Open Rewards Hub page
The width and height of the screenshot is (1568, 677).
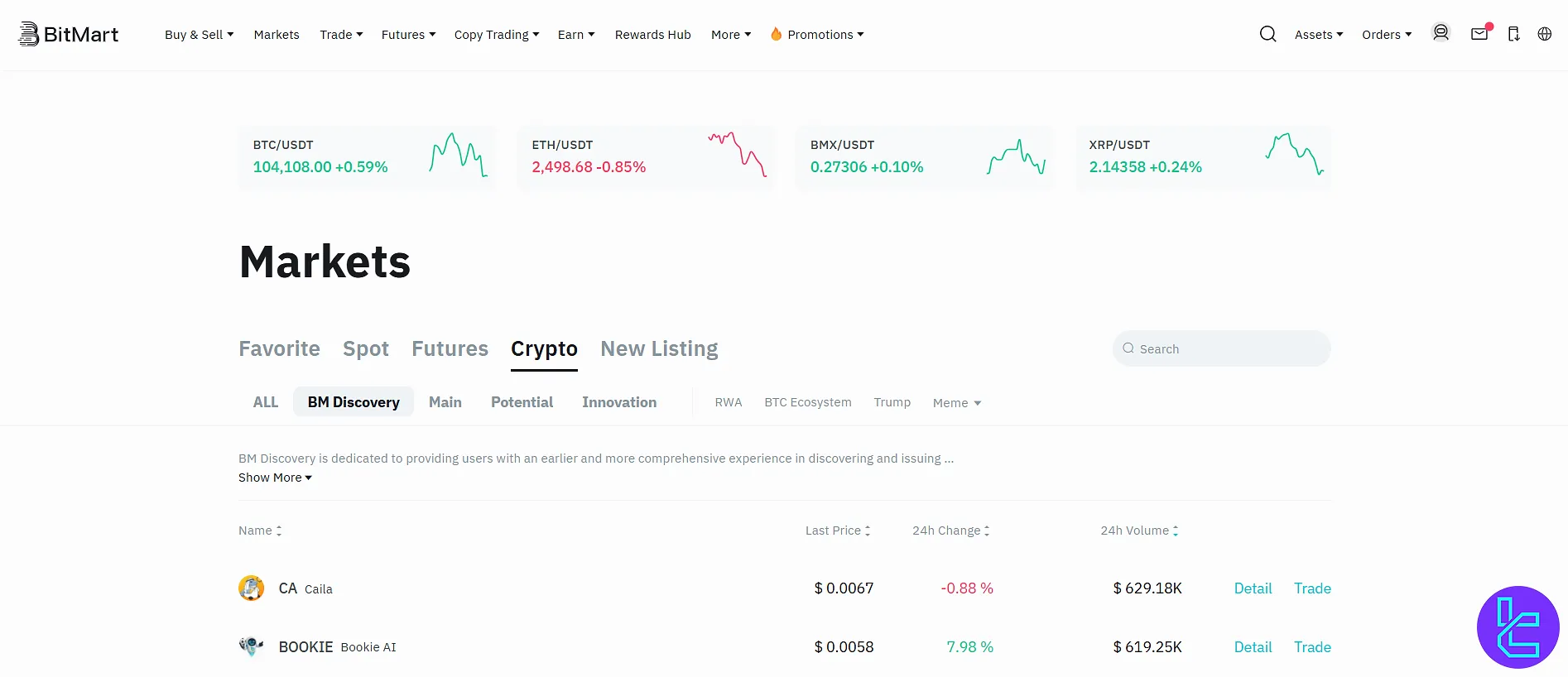[x=652, y=35]
